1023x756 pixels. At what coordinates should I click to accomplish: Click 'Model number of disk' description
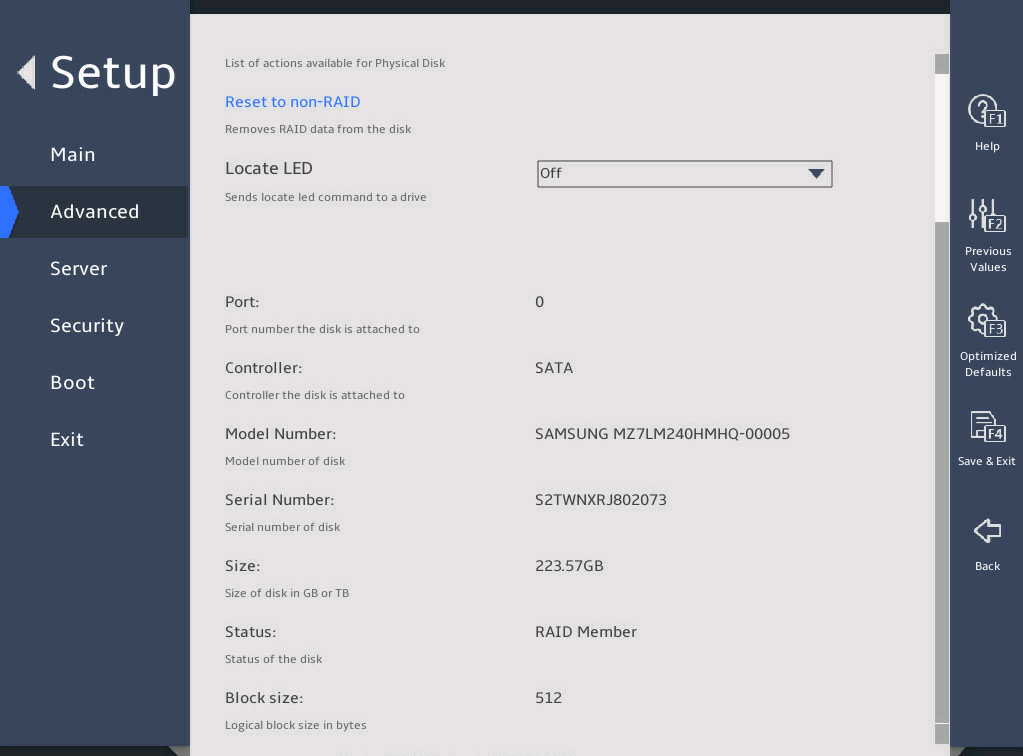click(x=285, y=461)
